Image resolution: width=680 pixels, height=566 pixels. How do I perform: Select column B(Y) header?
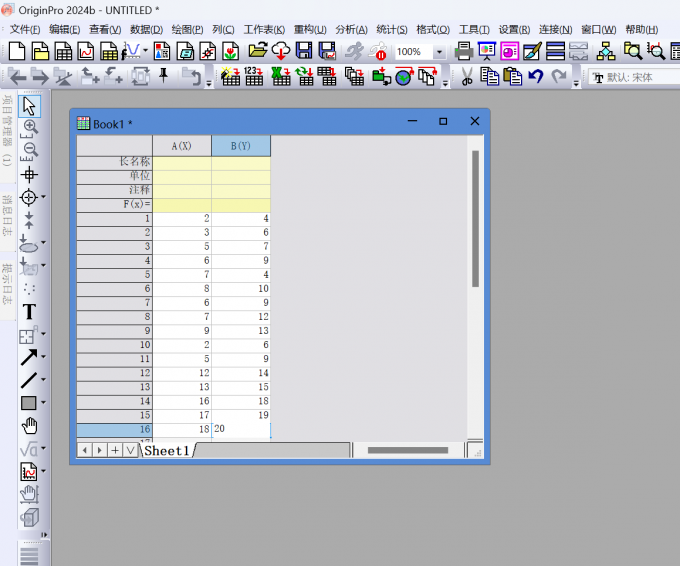pos(241,146)
